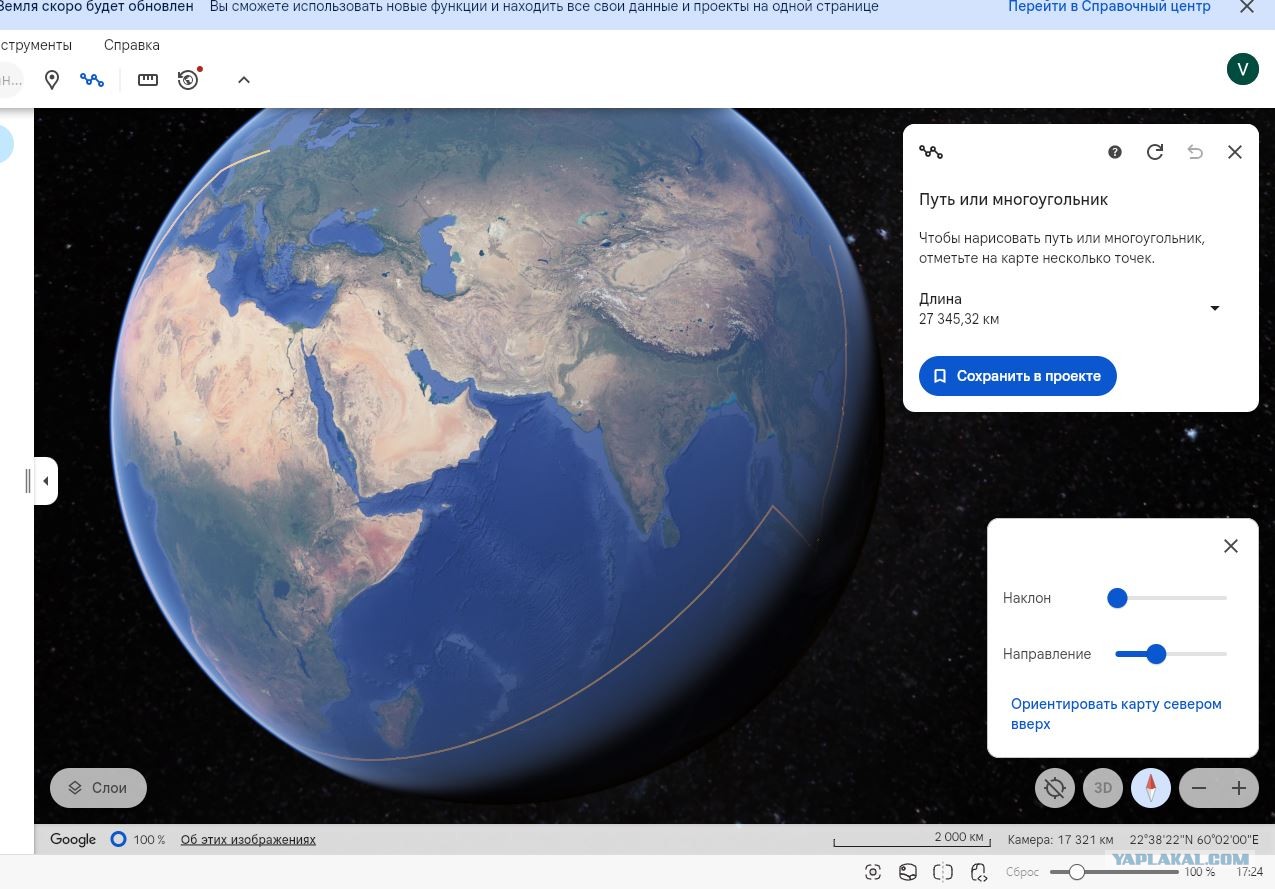Click the browser split view icon
1275x889 pixels.
943,872
